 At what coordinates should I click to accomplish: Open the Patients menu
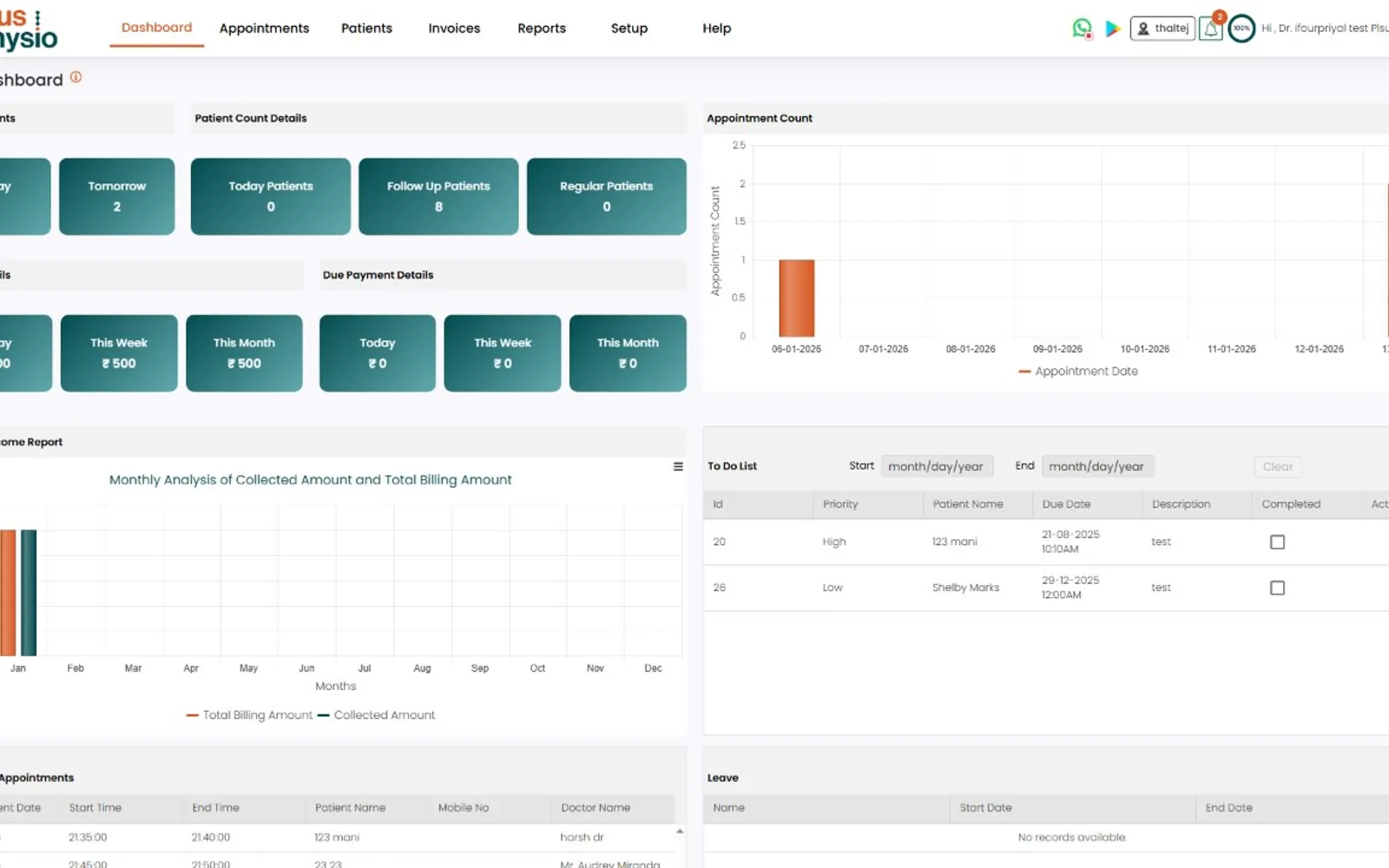366,29
